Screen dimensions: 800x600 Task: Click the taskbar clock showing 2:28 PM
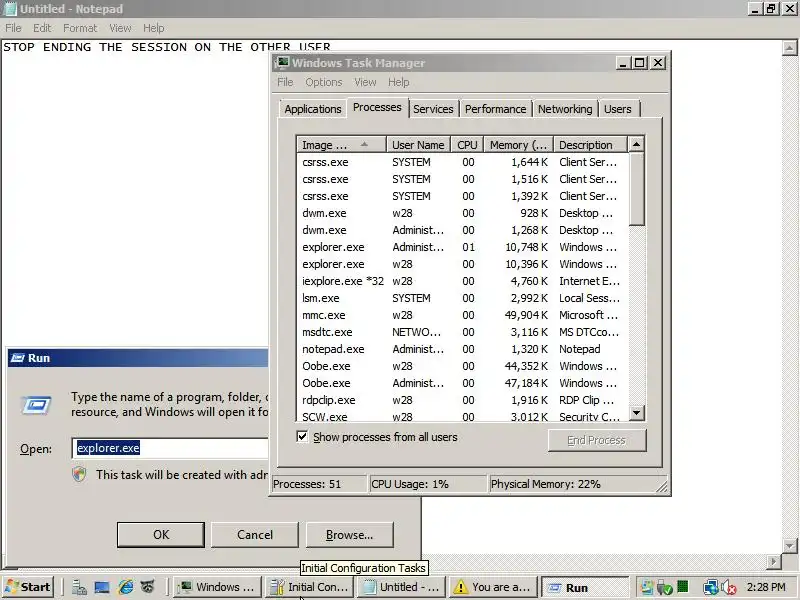(766, 587)
